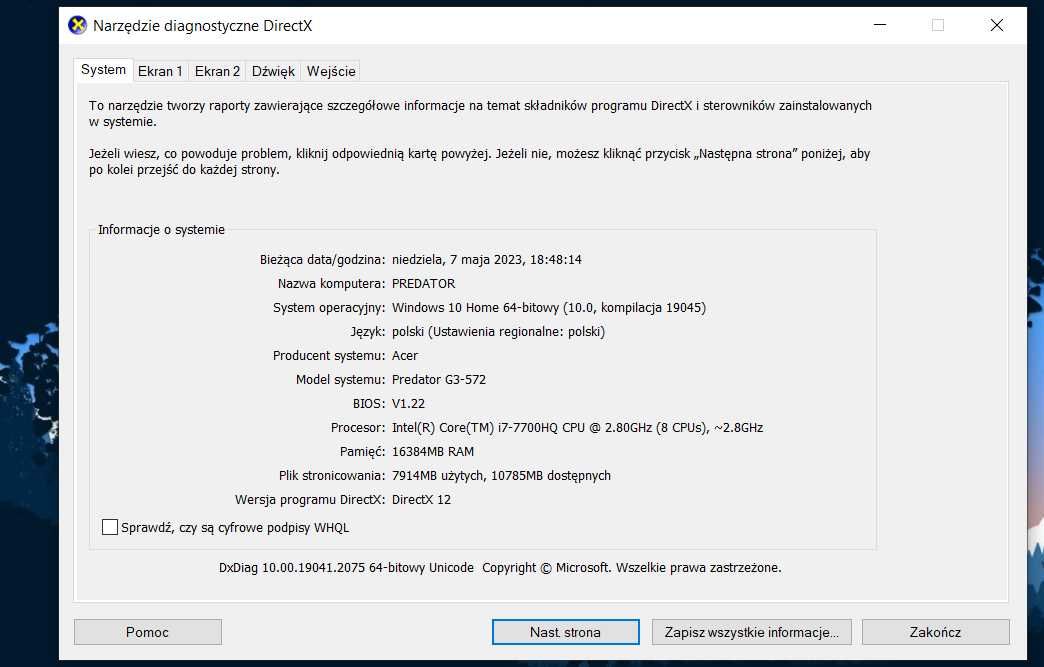
Task: Click the Plik stronicowania: field label
Action: coord(332,475)
